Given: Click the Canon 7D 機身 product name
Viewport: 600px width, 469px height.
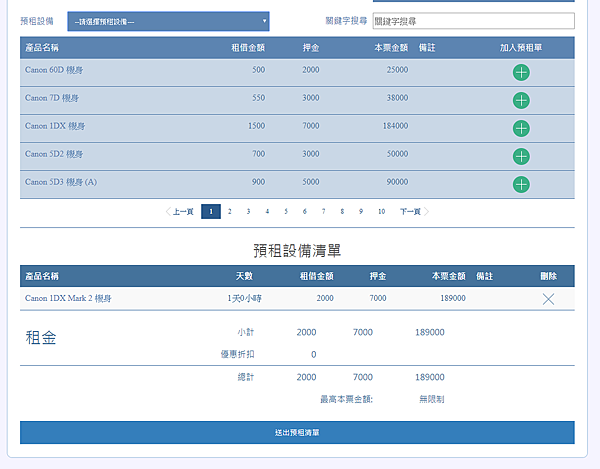Looking at the screenshot, I should 52,98.
